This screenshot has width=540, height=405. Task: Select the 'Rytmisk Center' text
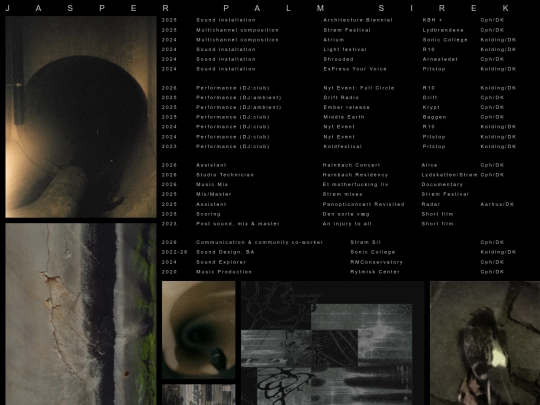pyautogui.click(x=375, y=272)
